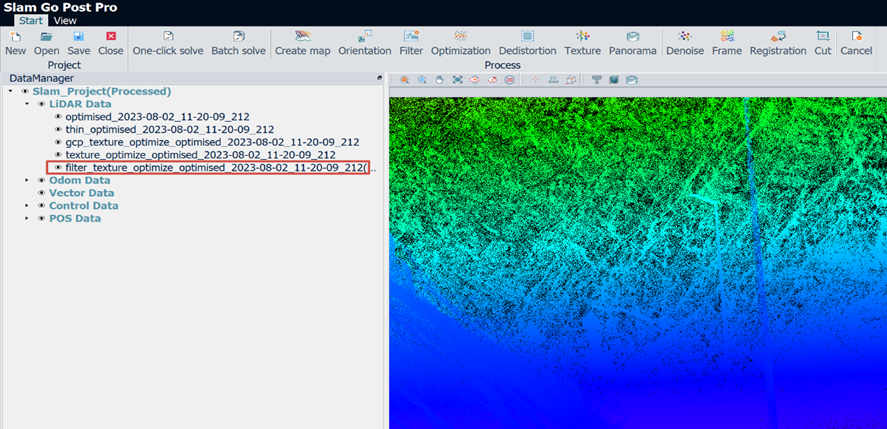
Task: Switch viewer to 2D mode
Action: (510, 80)
